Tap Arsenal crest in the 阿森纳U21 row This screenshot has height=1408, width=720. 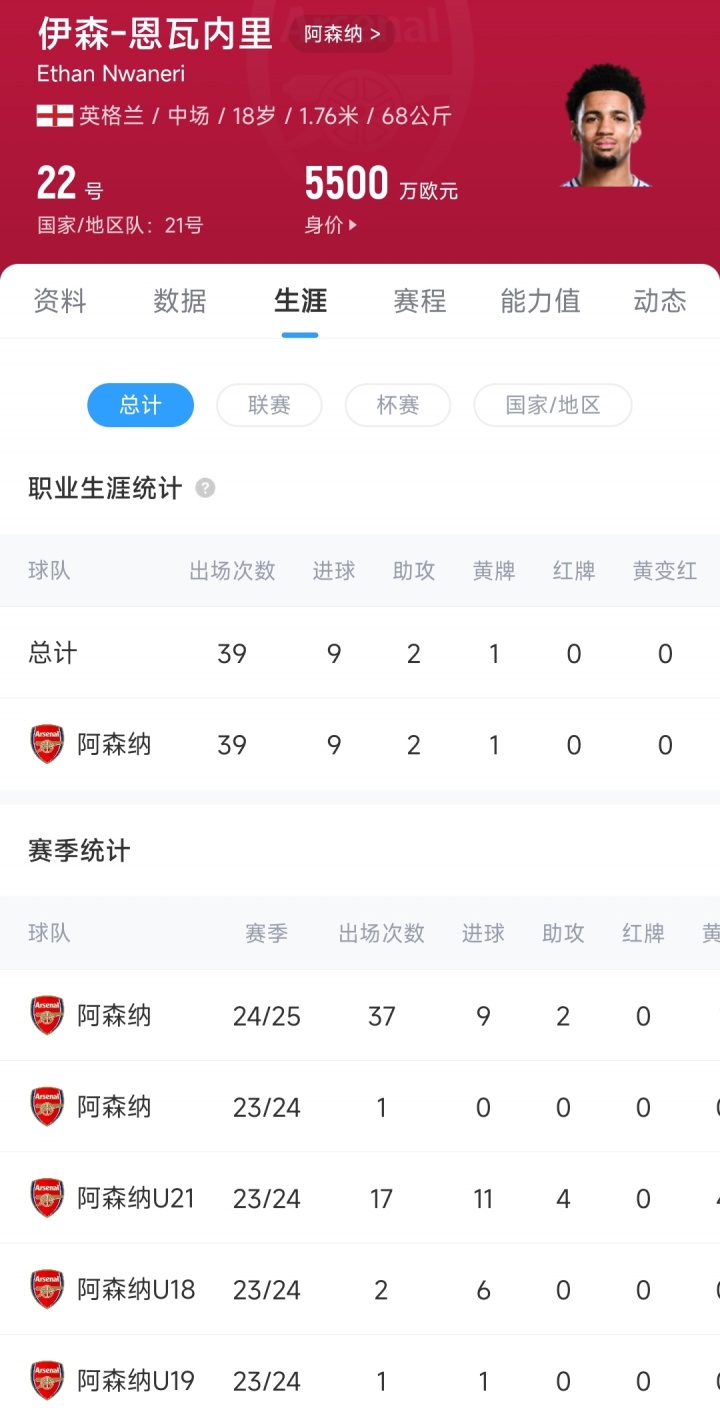click(x=47, y=1198)
